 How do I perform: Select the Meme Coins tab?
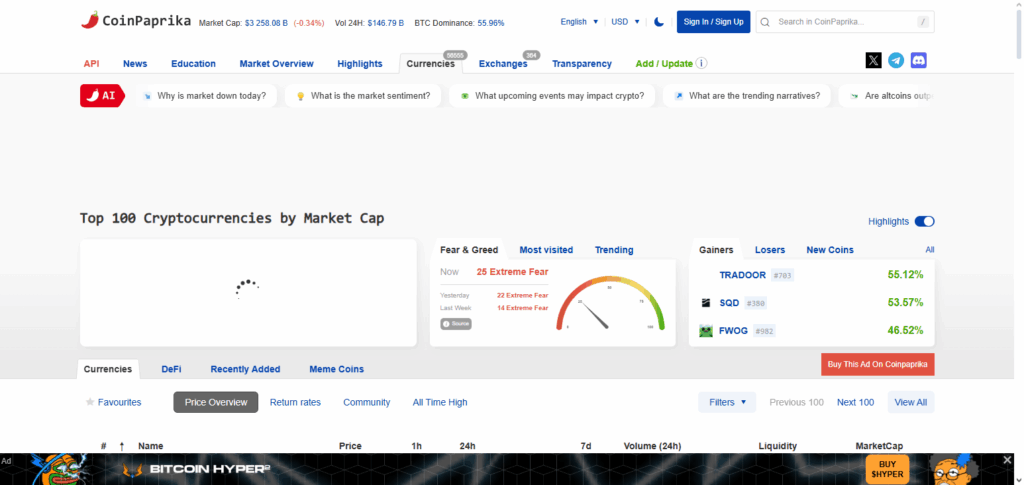336,369
